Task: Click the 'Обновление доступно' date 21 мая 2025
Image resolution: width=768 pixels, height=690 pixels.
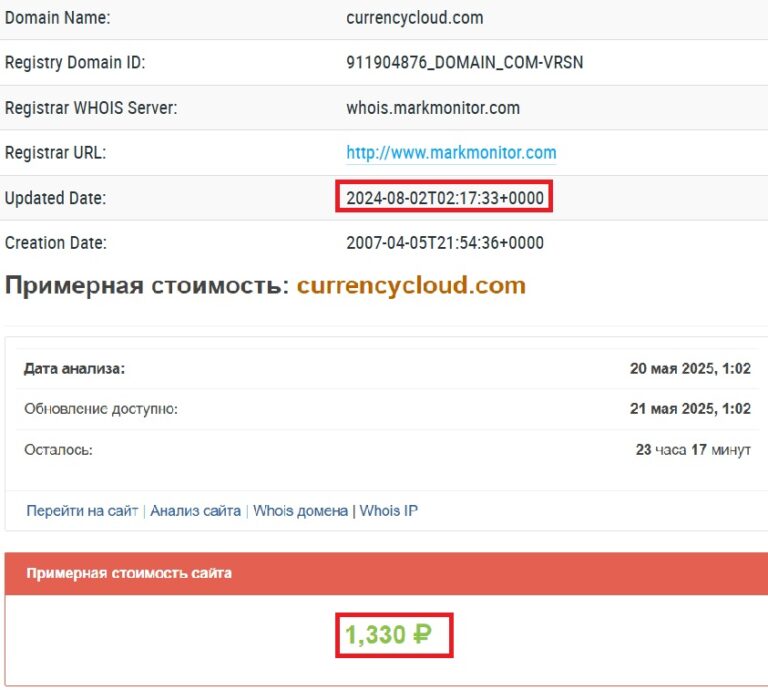Action: coord(690,409)
